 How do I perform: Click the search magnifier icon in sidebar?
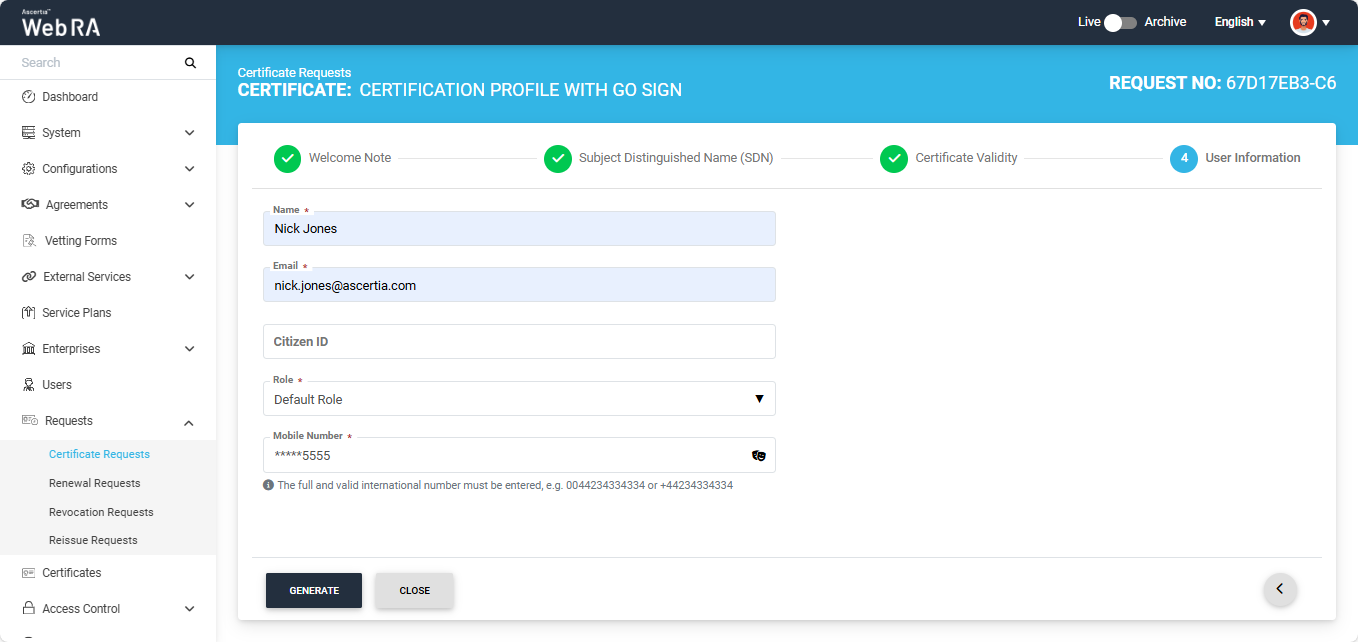190,63
